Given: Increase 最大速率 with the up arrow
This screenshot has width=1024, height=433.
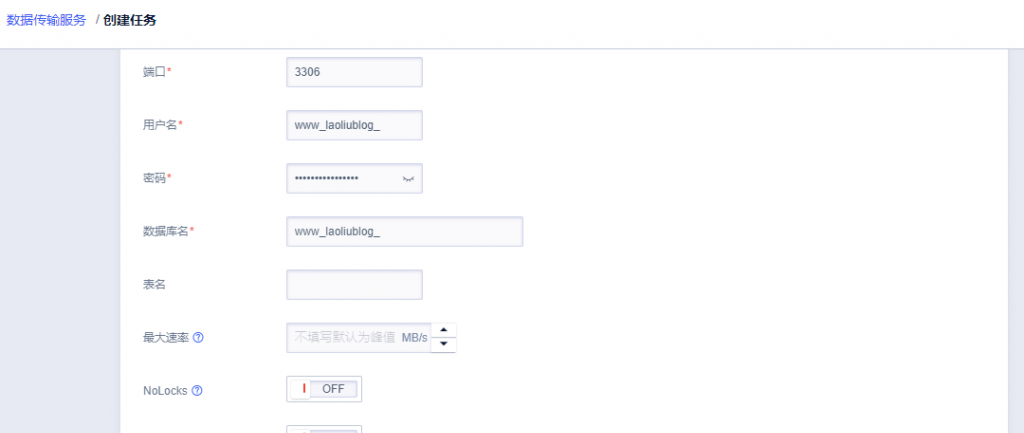Looking at the screenshot, I should pyautogui.click(x=443, y=330).
